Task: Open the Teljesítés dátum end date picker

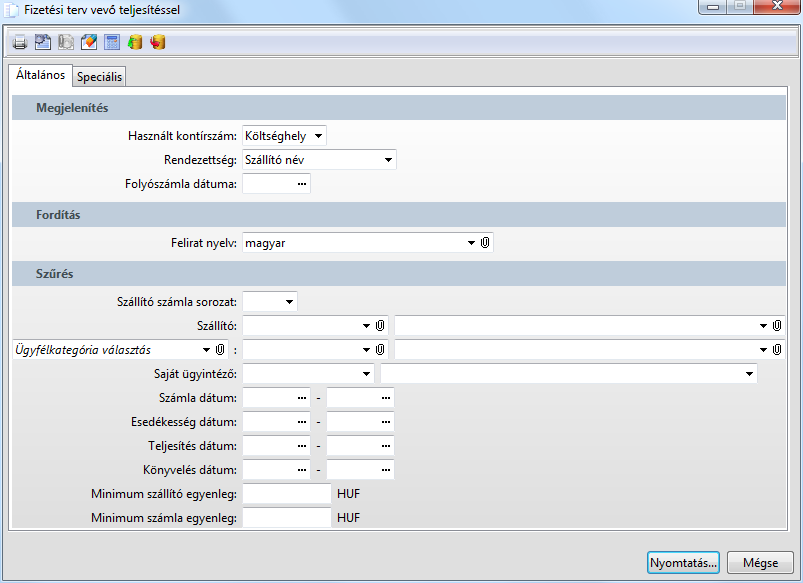Action: coord(386,446)
